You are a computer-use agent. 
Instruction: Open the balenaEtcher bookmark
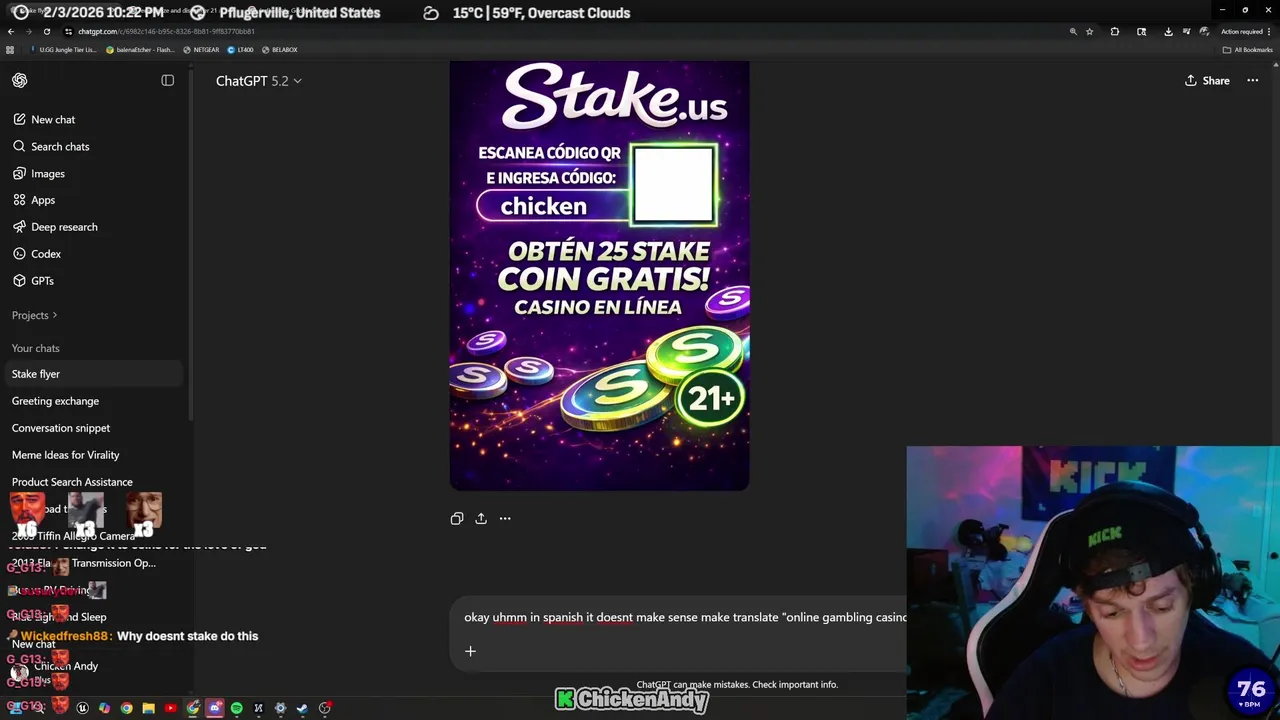pyautogui.click(x=142, y=49)
